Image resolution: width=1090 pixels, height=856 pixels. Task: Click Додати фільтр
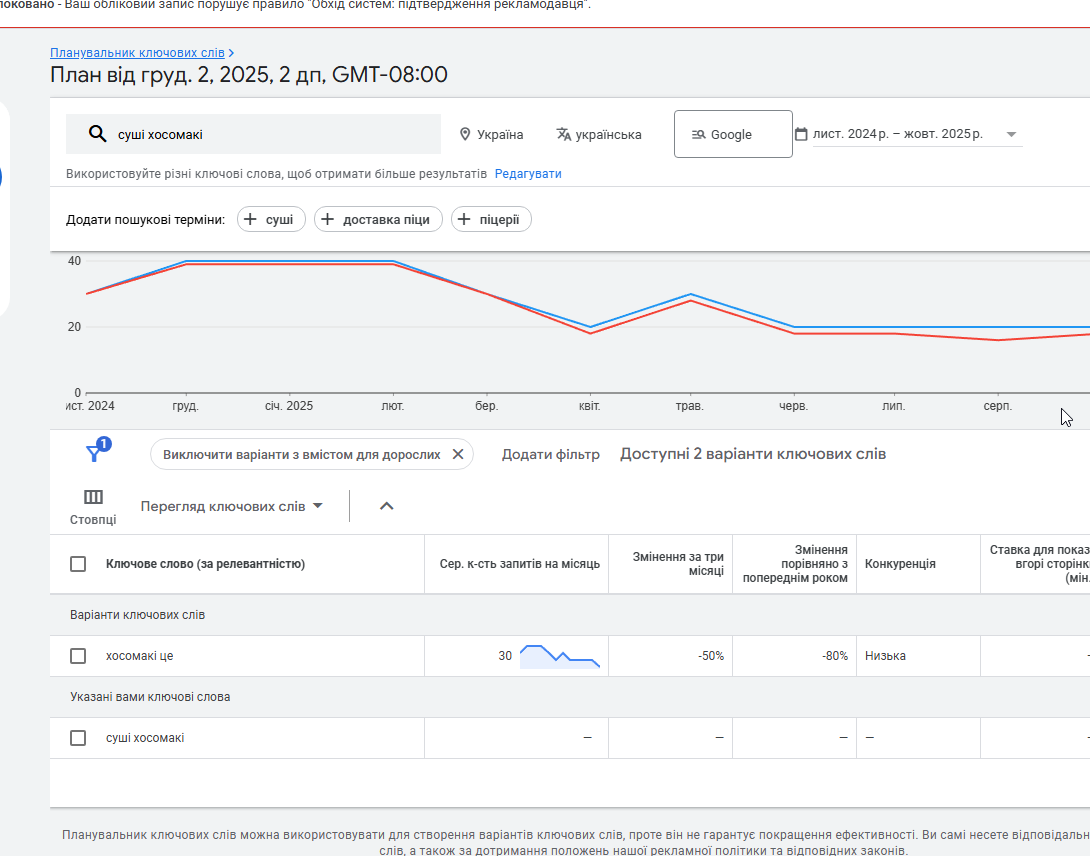(551, 454)
